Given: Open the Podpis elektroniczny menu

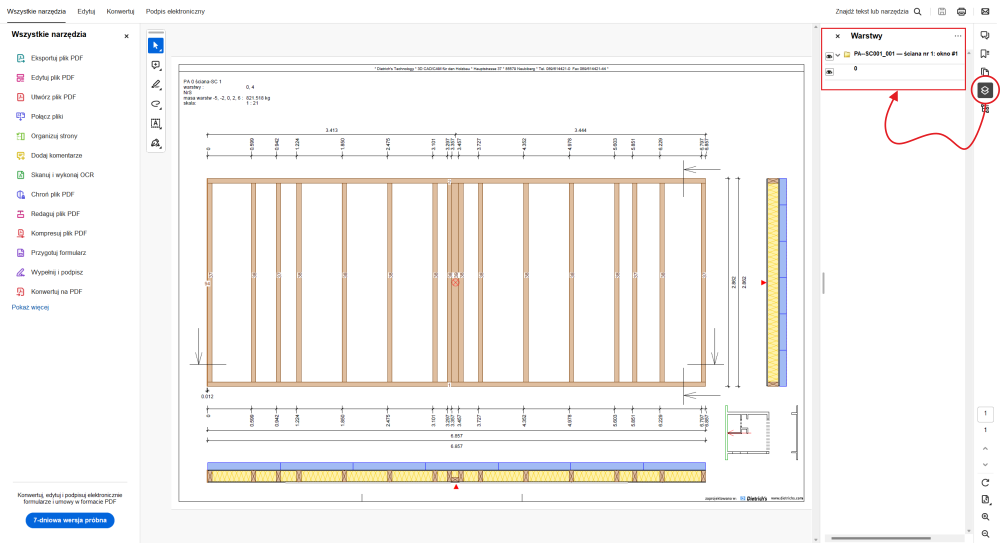Looking at the screenshot, I should pos(175,11).
